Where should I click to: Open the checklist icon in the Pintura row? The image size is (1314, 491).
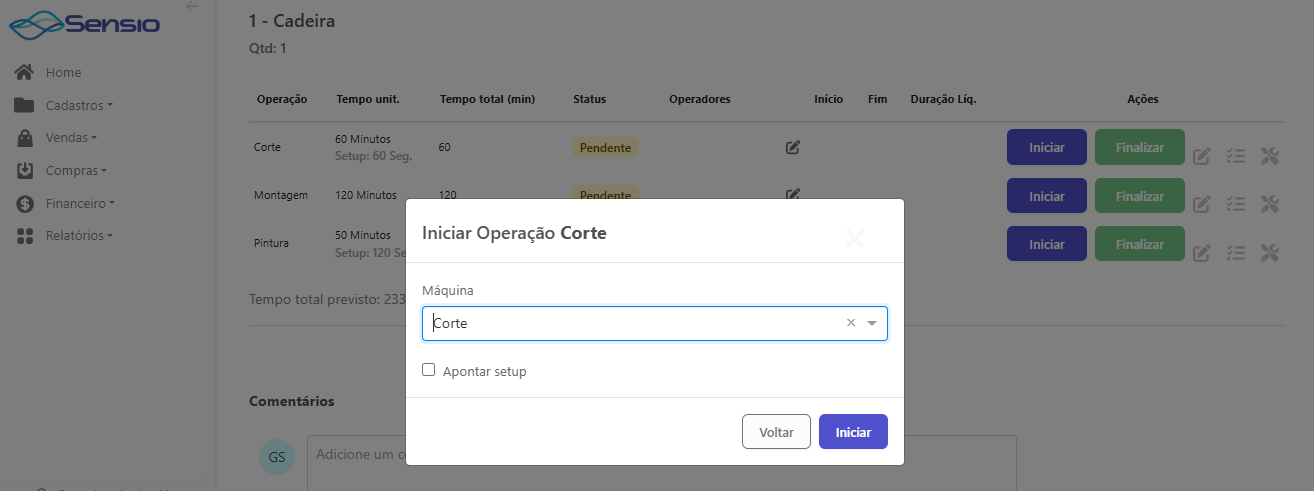click(x=1236, y=253)
